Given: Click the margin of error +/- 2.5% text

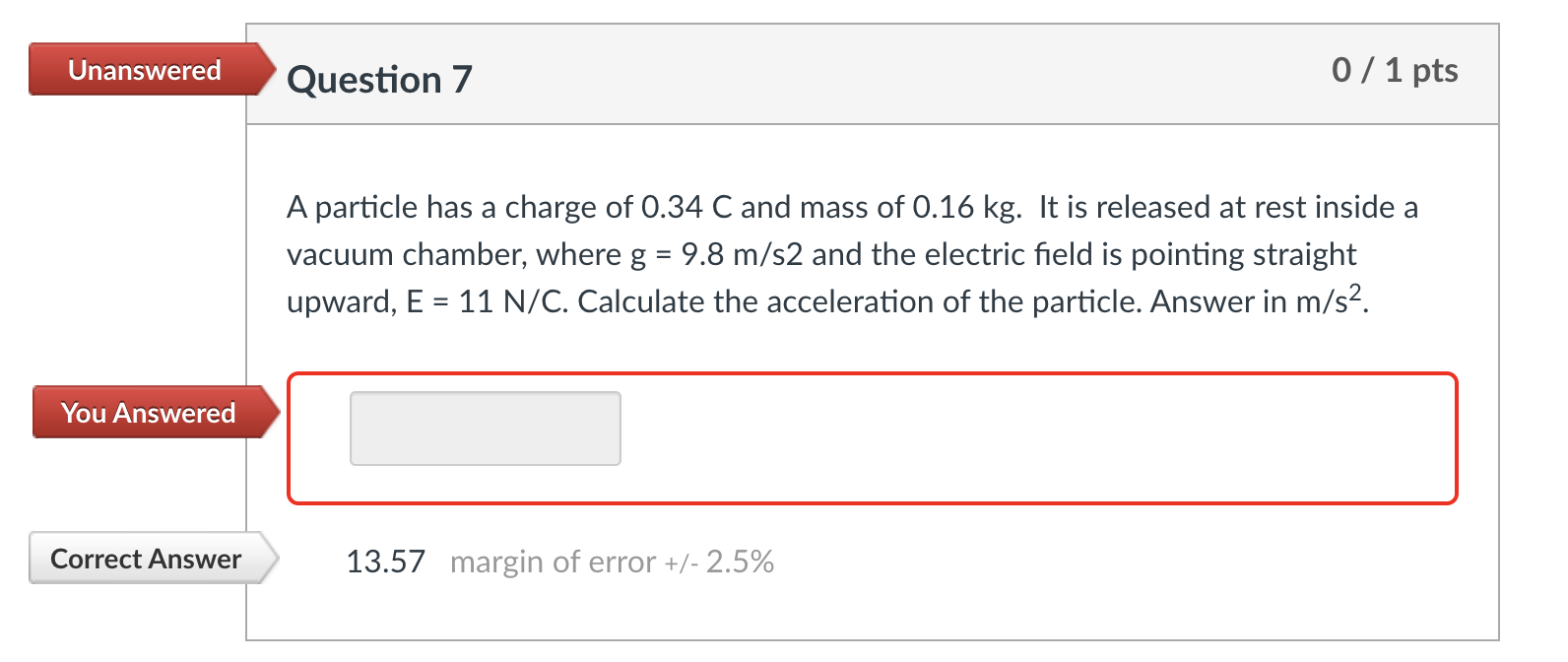Looking at the screenshot, I should point(611,562).
